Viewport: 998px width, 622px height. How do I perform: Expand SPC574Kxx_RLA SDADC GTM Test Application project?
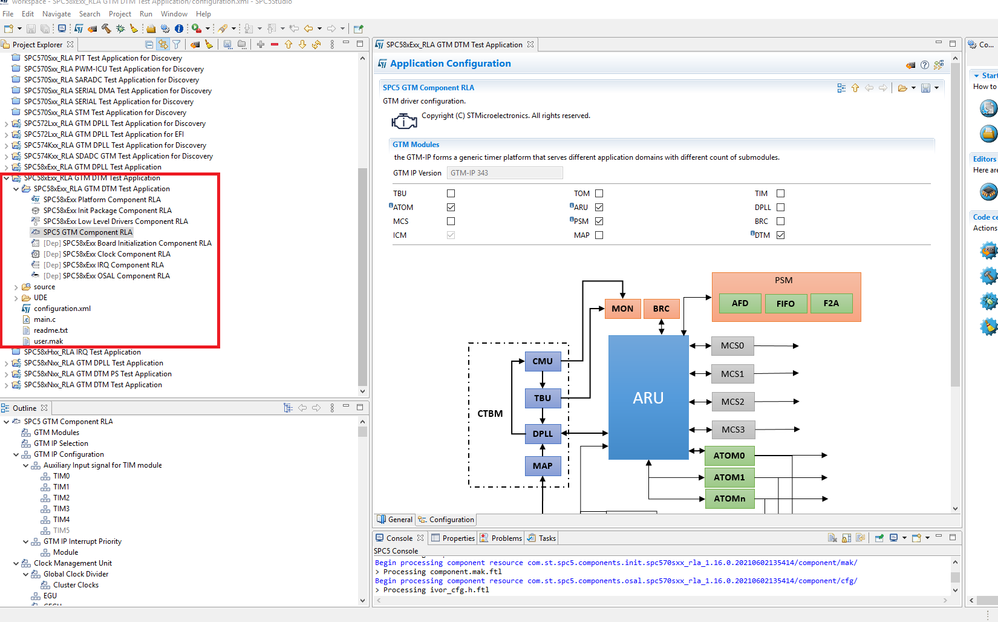[x=7, y=157]
